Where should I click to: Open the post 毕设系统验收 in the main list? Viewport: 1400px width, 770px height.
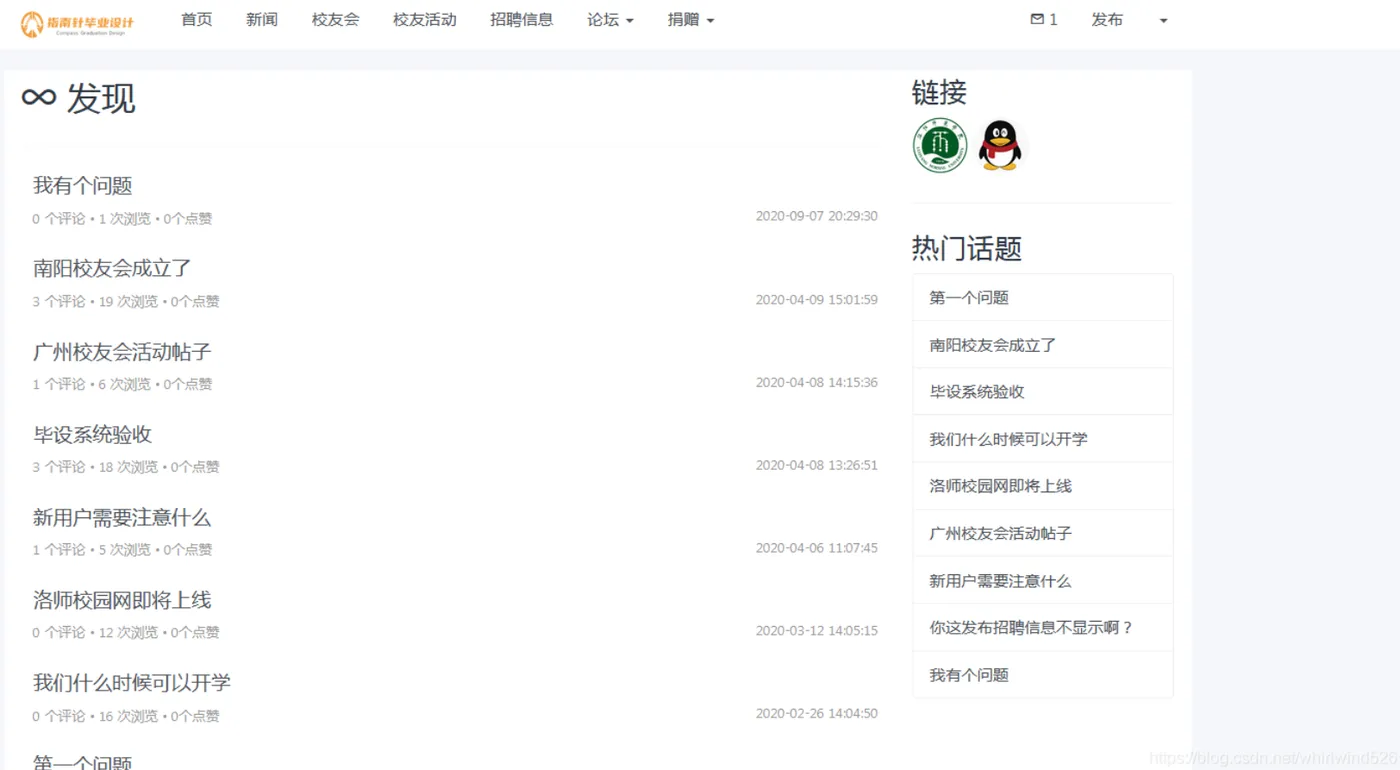pos(92,435)
